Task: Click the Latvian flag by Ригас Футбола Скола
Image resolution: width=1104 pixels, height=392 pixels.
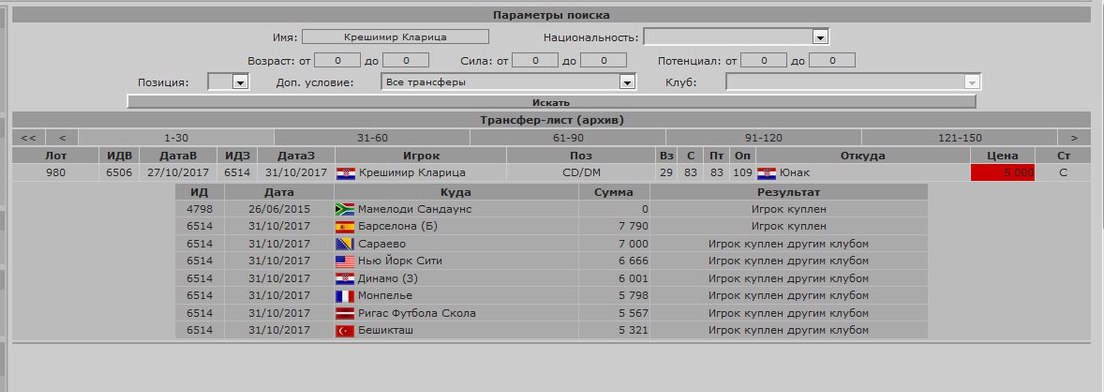Action: point(345,313)
